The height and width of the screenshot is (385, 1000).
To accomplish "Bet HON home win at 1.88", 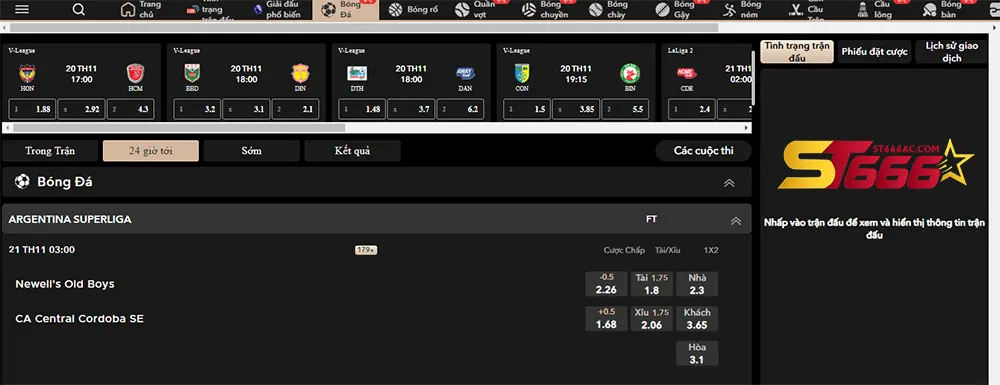I will click(33, 109).
